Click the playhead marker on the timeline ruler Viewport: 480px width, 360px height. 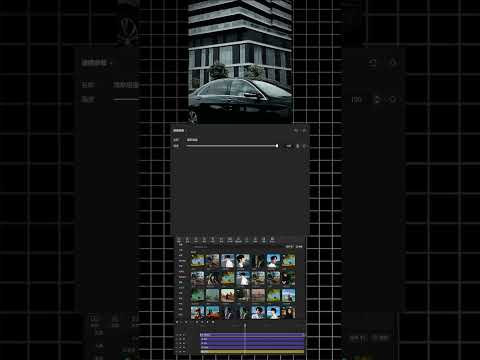click(x=245, y=326)
